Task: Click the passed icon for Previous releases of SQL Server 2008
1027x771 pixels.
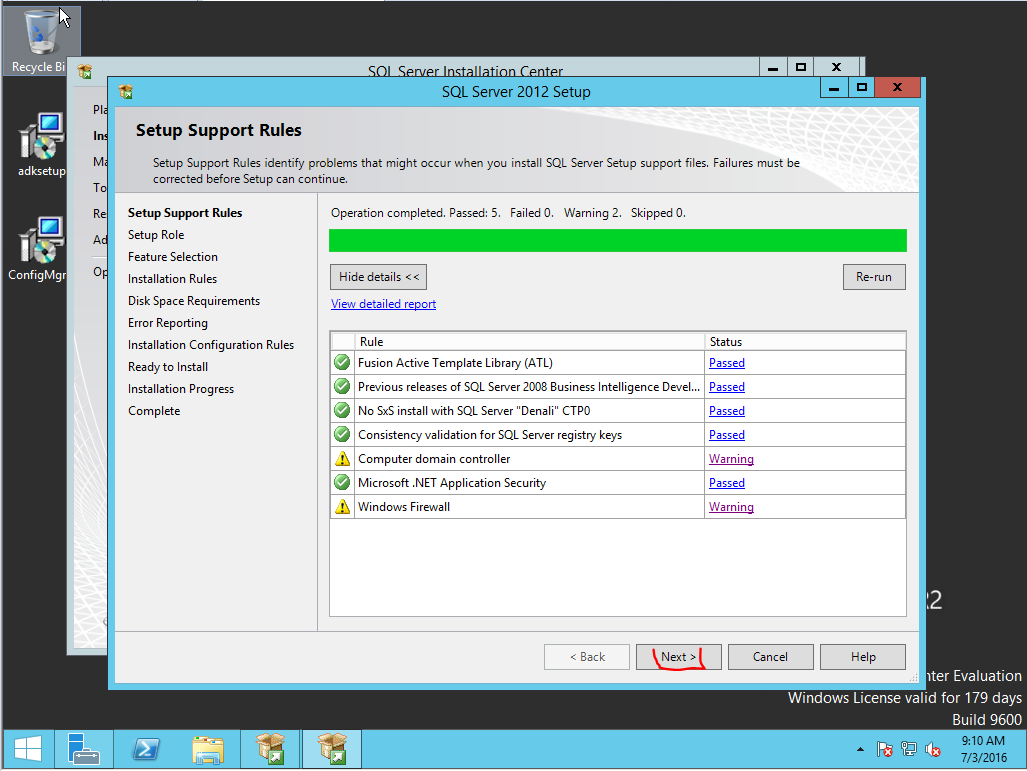Action: (x=342, y=386)
